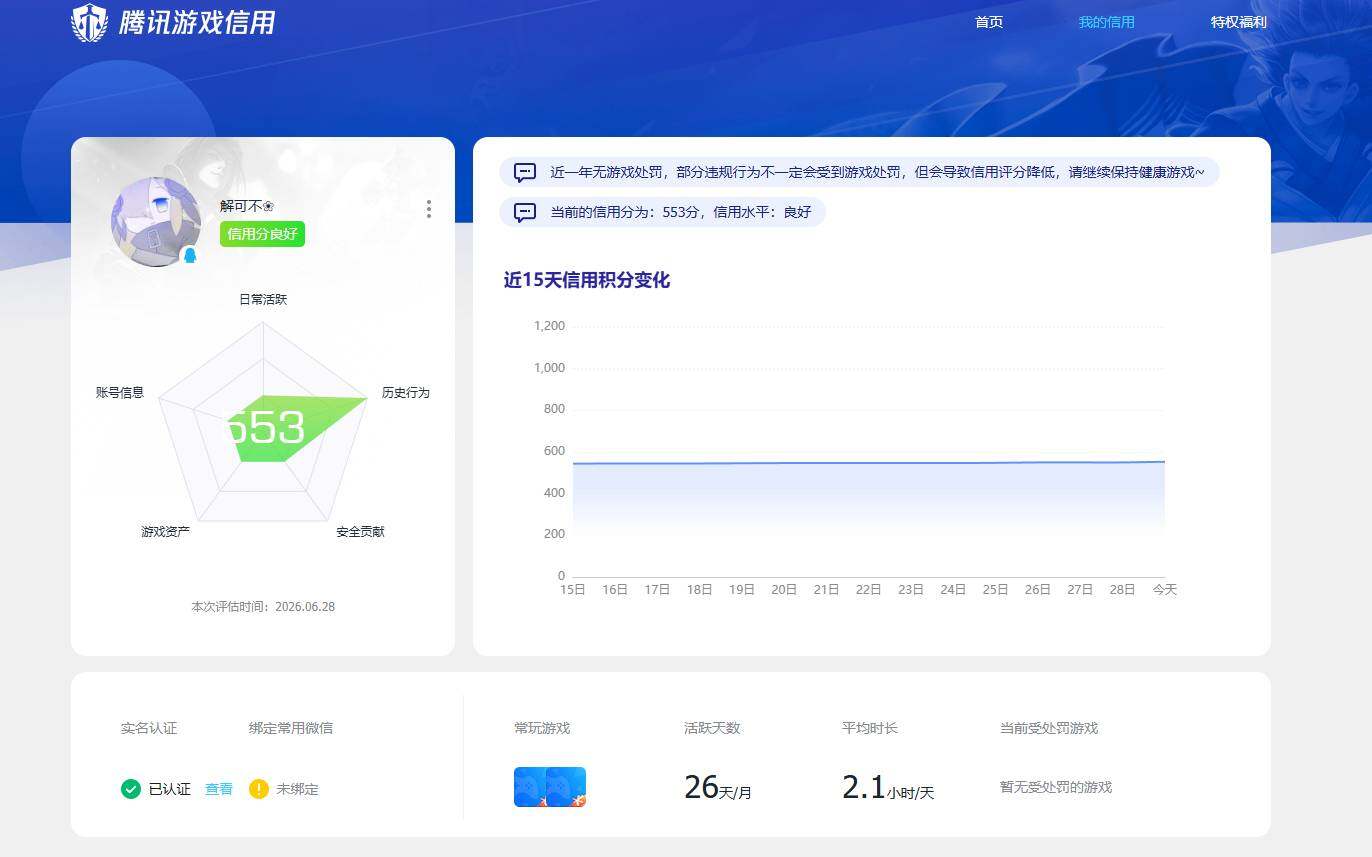
Task: Click the user avatar picture
Action: coord(156,222)
